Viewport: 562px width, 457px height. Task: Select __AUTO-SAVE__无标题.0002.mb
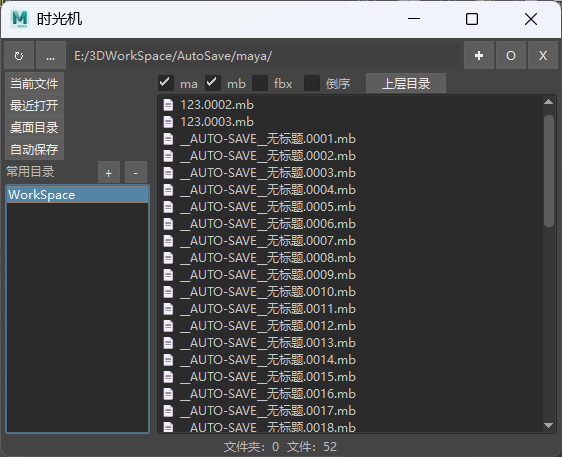(x=268, y=156)
